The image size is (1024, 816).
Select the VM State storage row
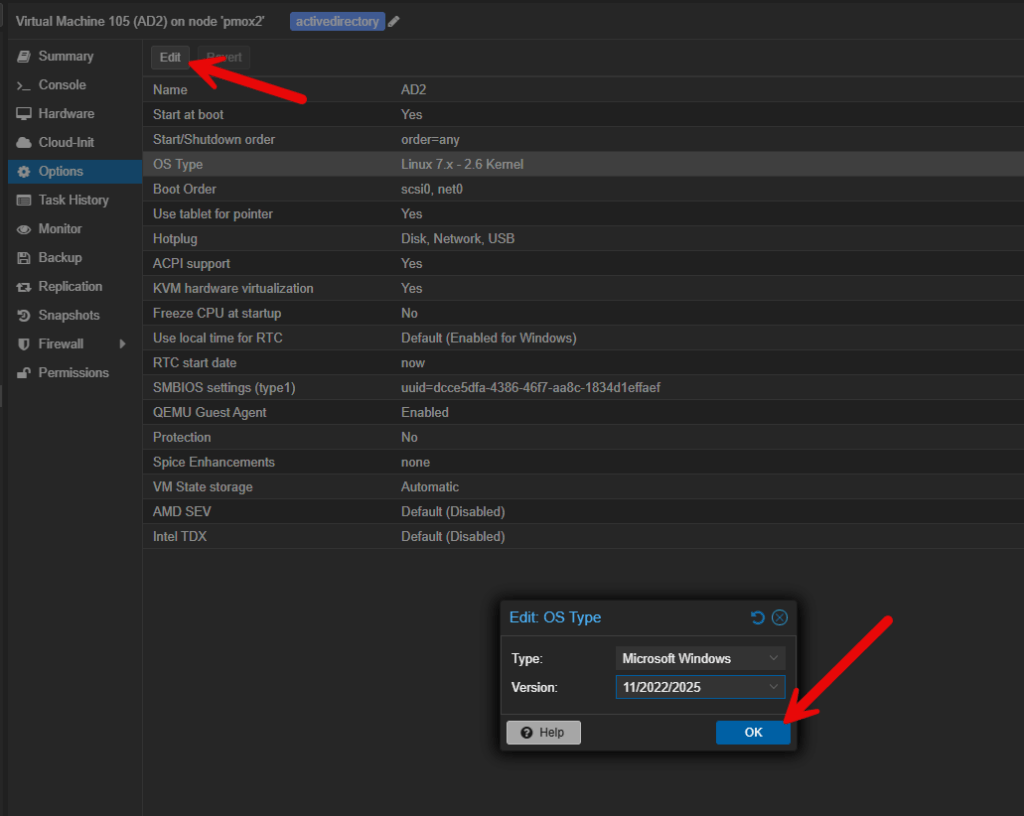[583, 486]
